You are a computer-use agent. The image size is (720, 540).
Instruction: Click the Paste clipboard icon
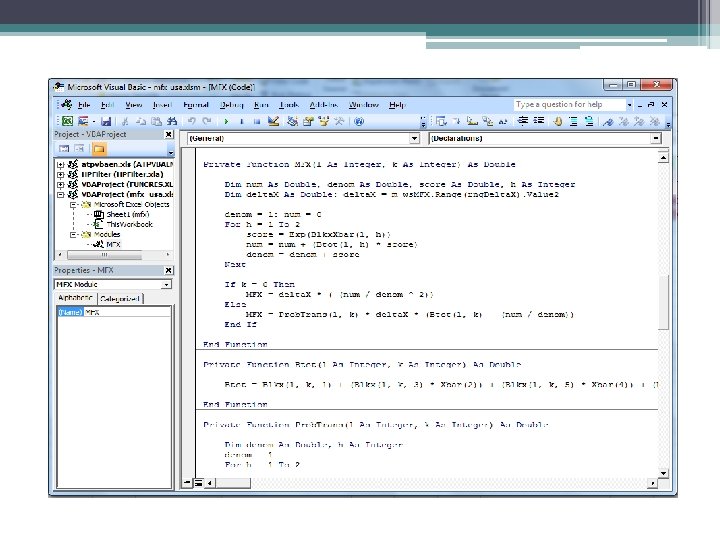tap(156, 121)
